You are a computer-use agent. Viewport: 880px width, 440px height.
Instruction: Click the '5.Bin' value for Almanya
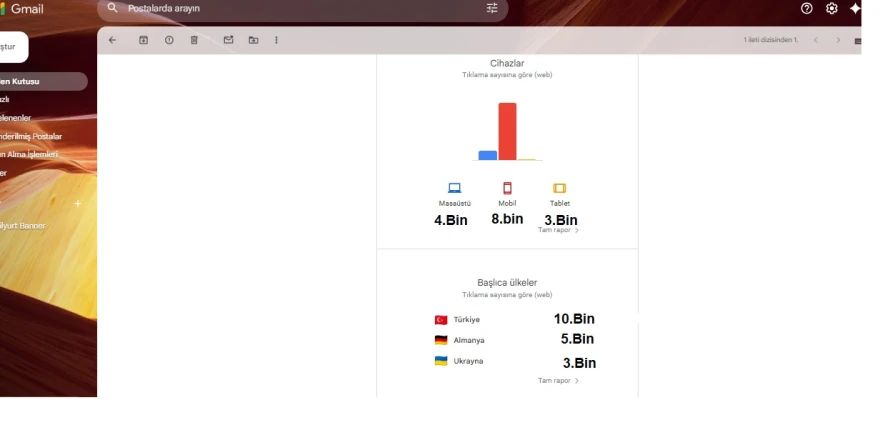577,339
